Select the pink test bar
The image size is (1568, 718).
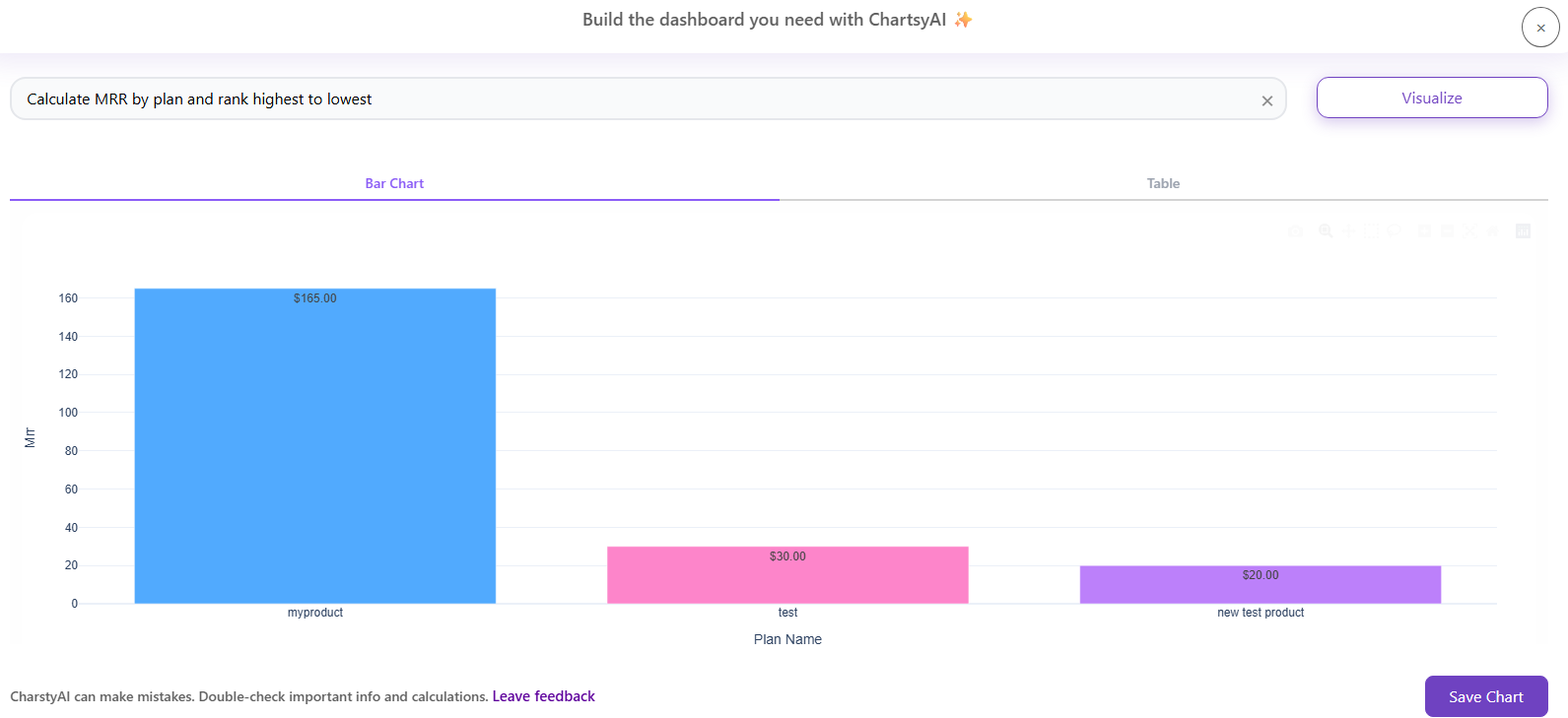tap(787, 574)
